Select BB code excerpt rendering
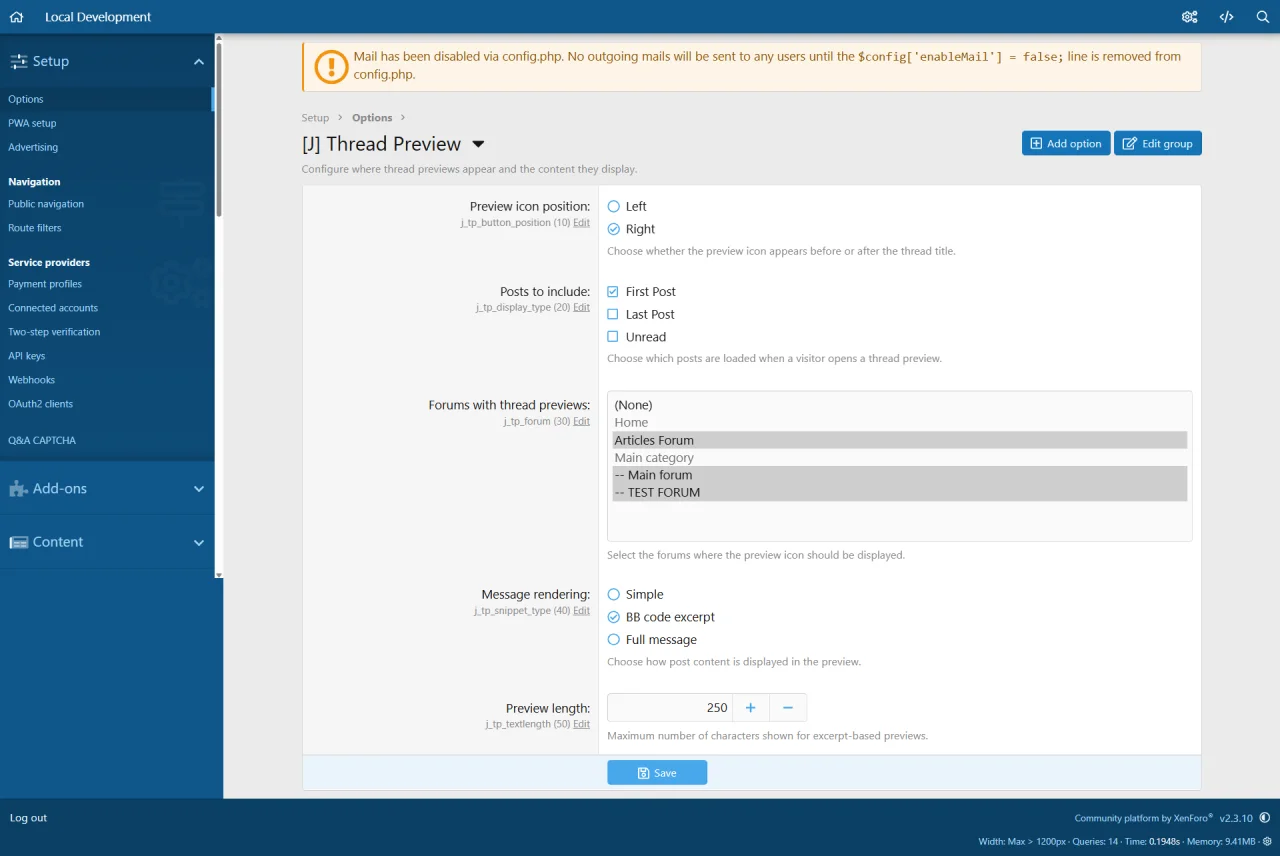This screenshot has width=1280, height=856. coord(614,617)
